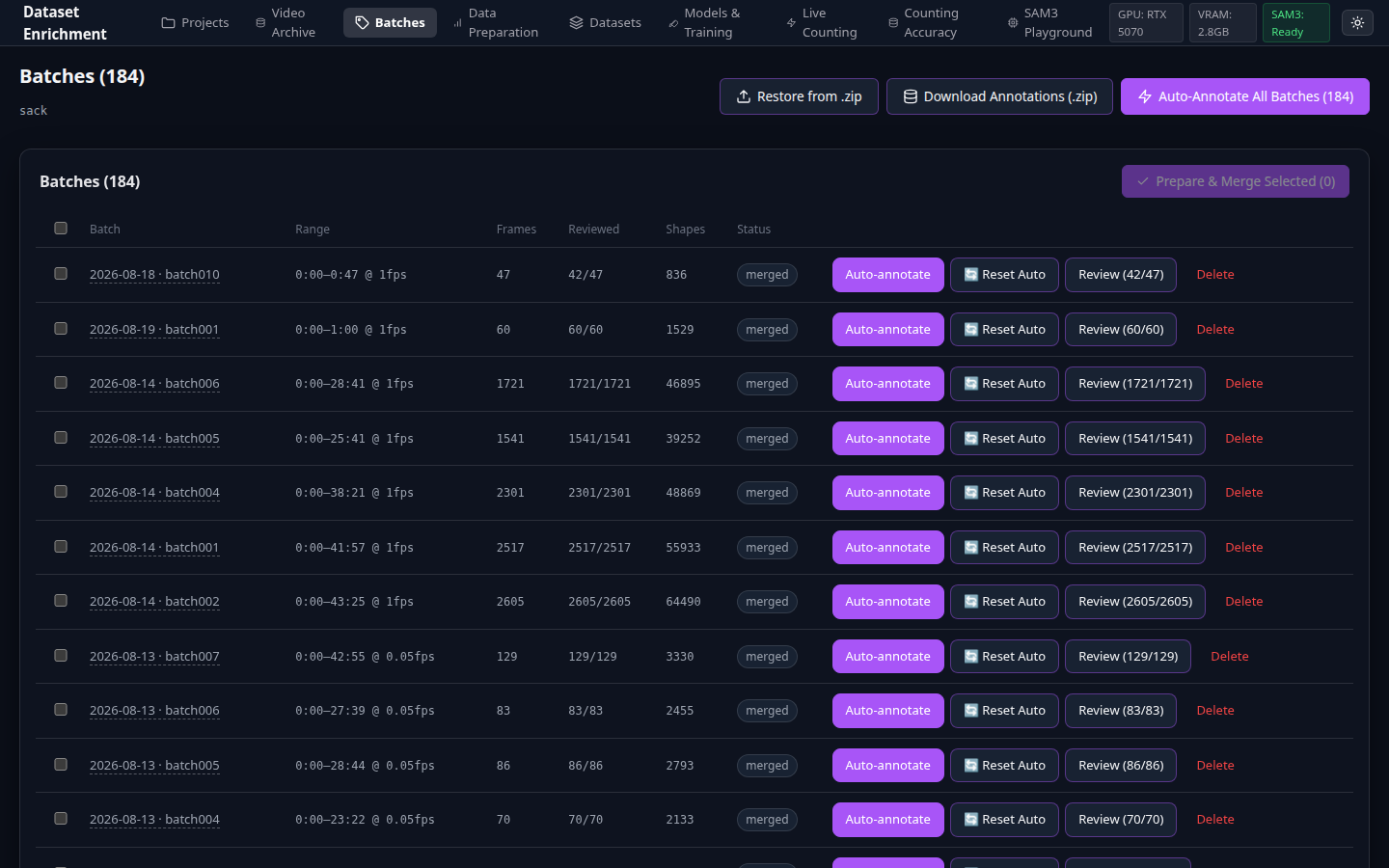Check the 2026-08-13 batch007 row checkbox
The image size is (1389, 868).
click(x=61, y=656)
